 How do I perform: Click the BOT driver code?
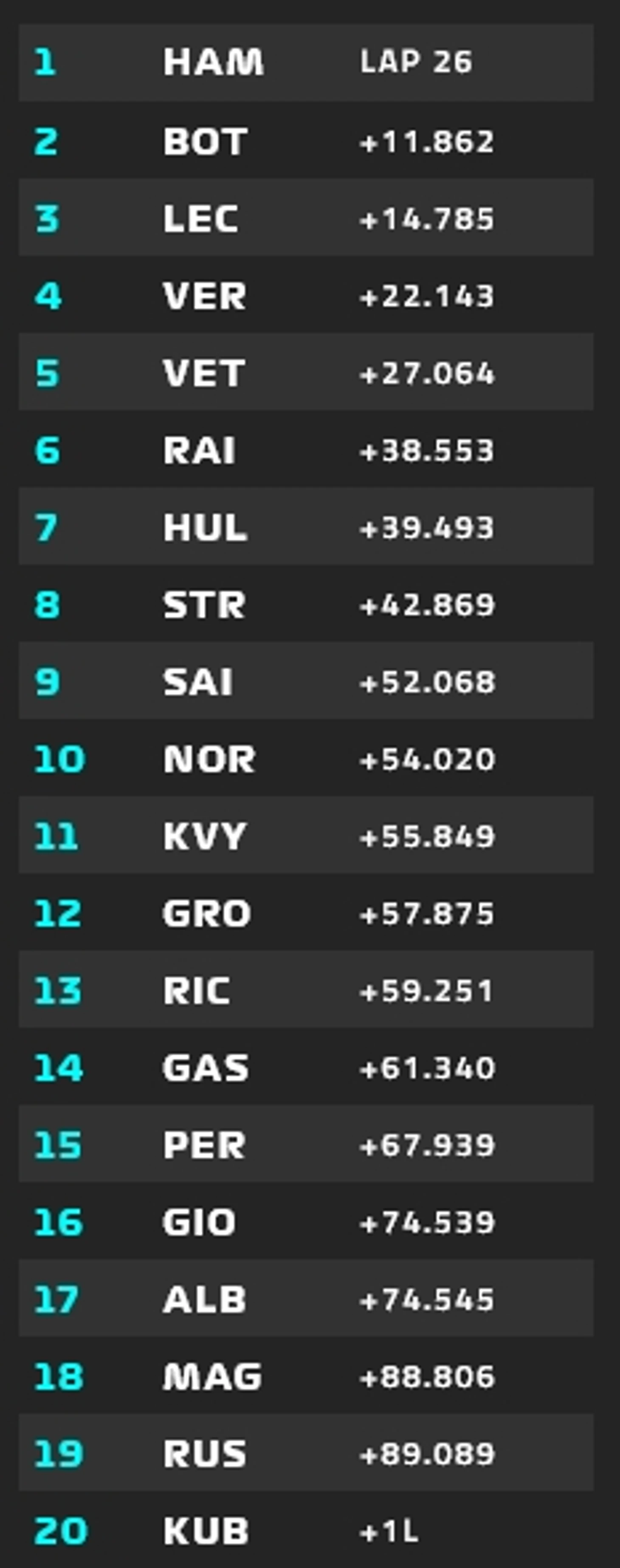tap(205, 142)
